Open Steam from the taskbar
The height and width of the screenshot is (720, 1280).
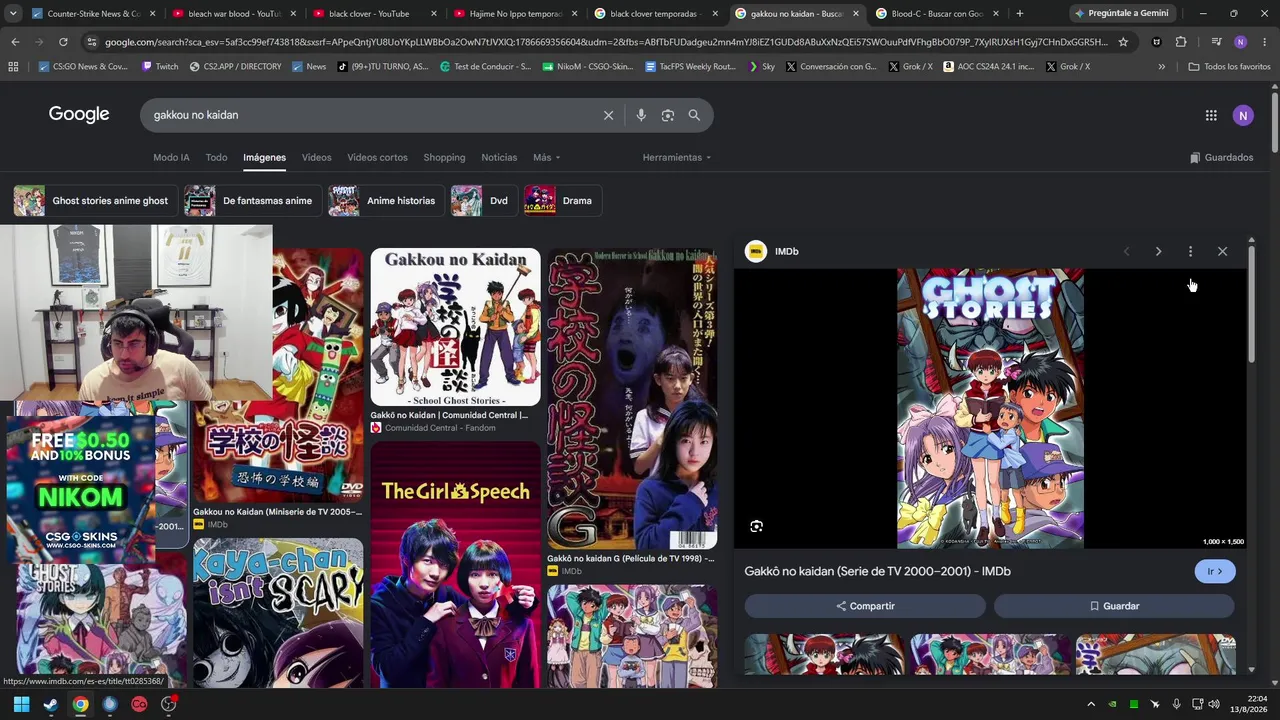tap(51, 704)
